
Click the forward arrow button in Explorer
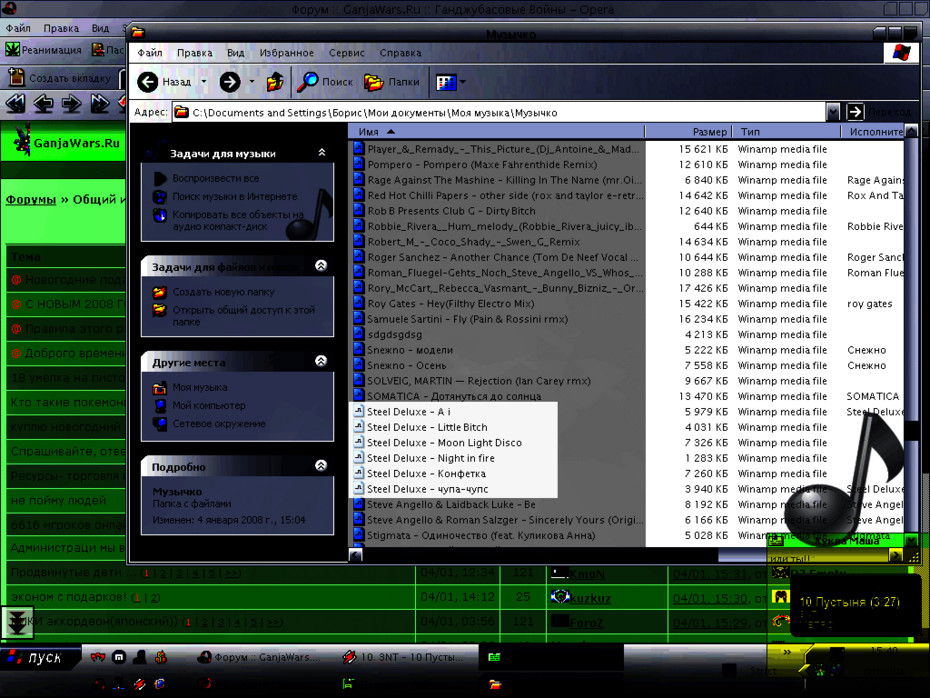[x=230, y=82]
